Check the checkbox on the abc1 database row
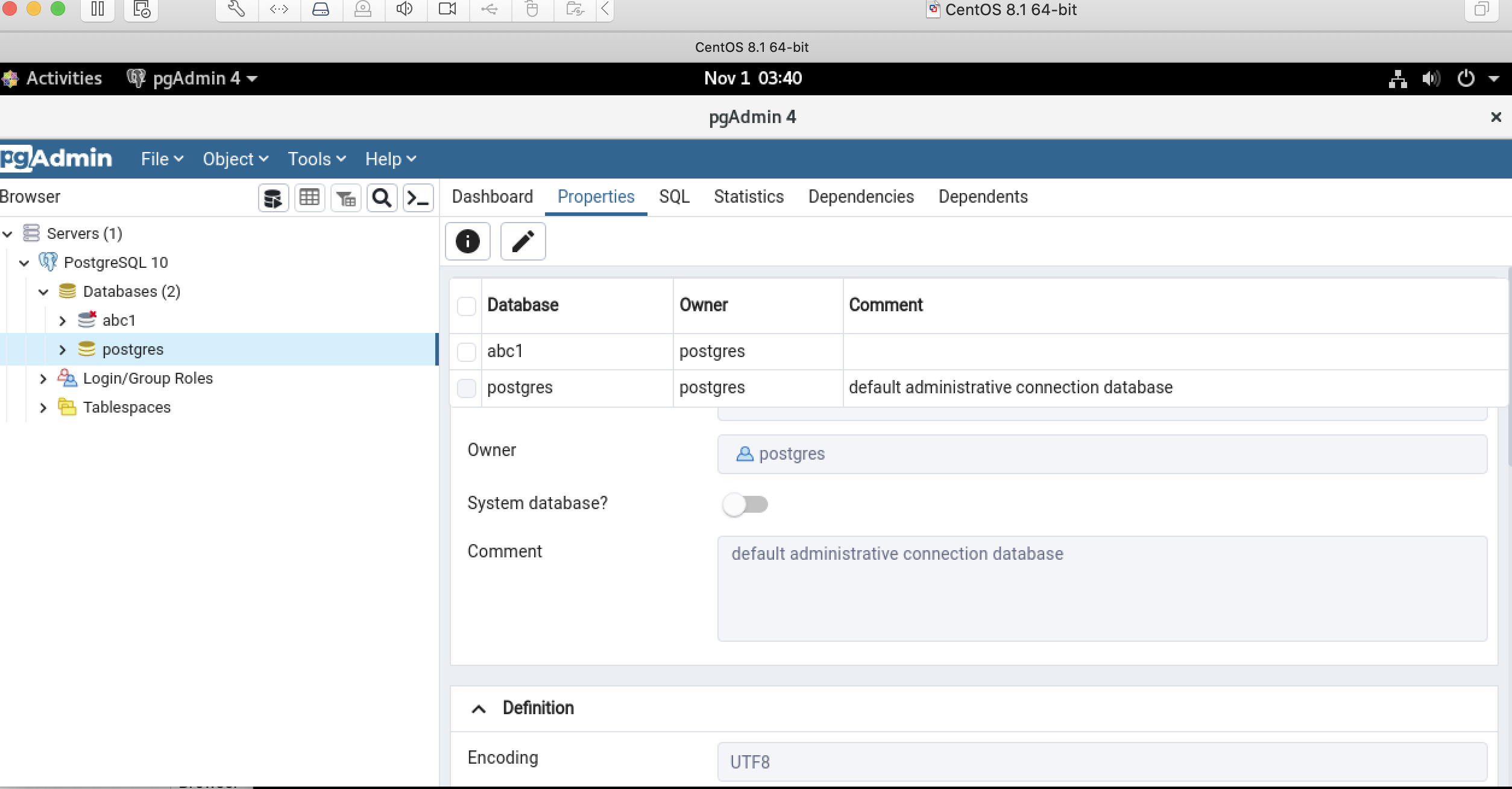1512x789 pixels. [466, 352]
